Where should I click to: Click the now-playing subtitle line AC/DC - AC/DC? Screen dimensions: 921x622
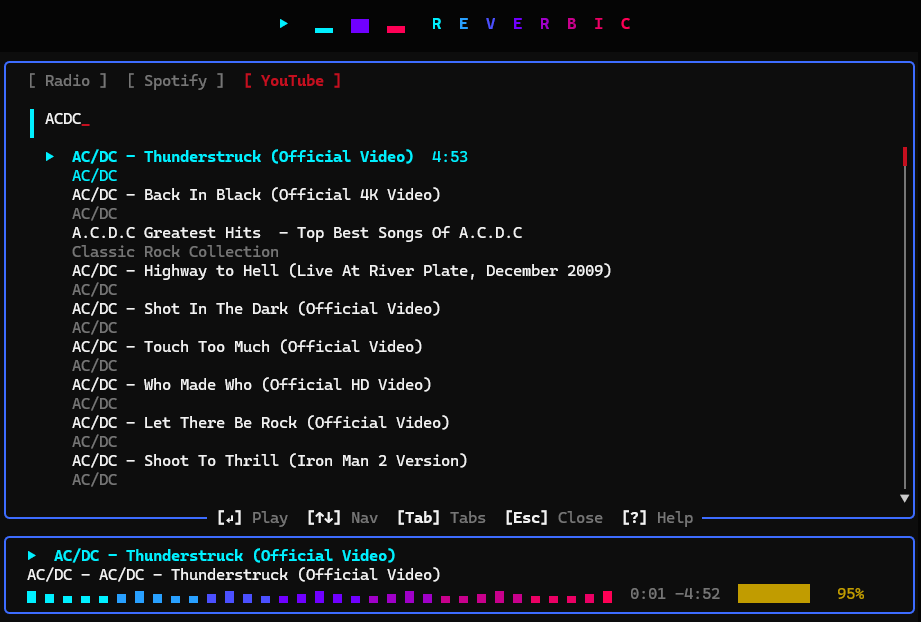click(234, 574)
